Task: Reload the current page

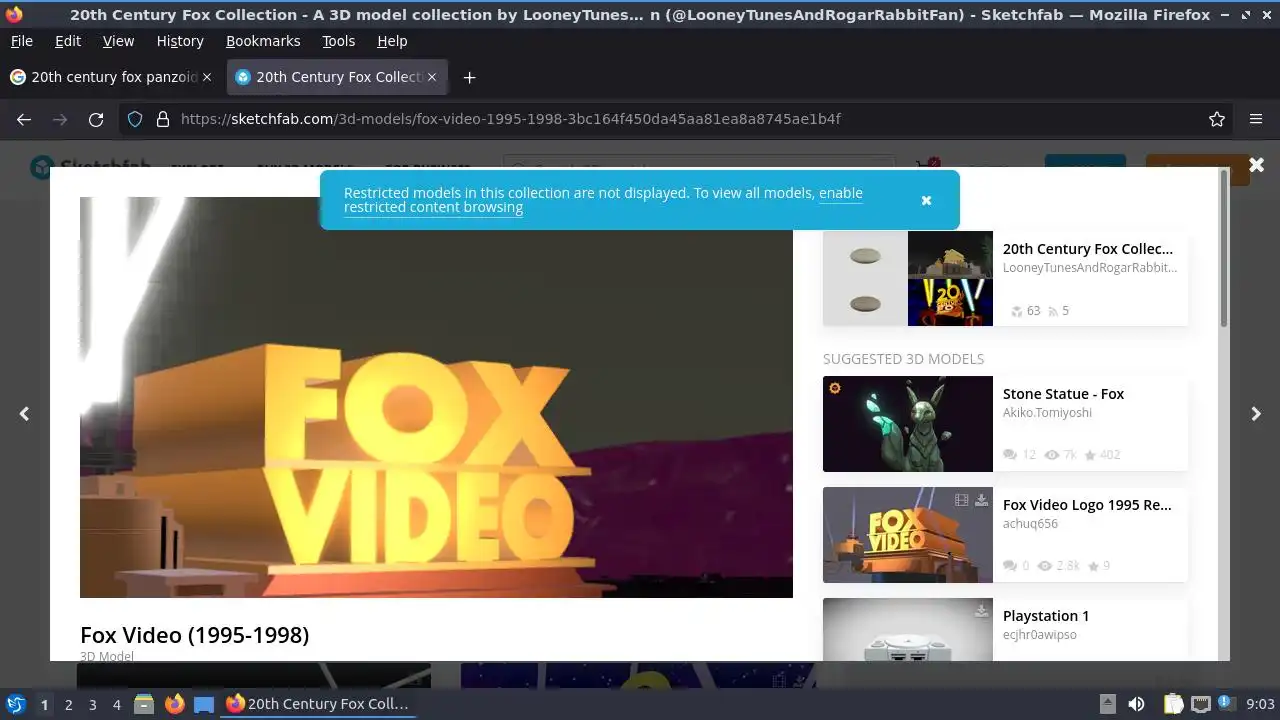Action: pos(96,119)
